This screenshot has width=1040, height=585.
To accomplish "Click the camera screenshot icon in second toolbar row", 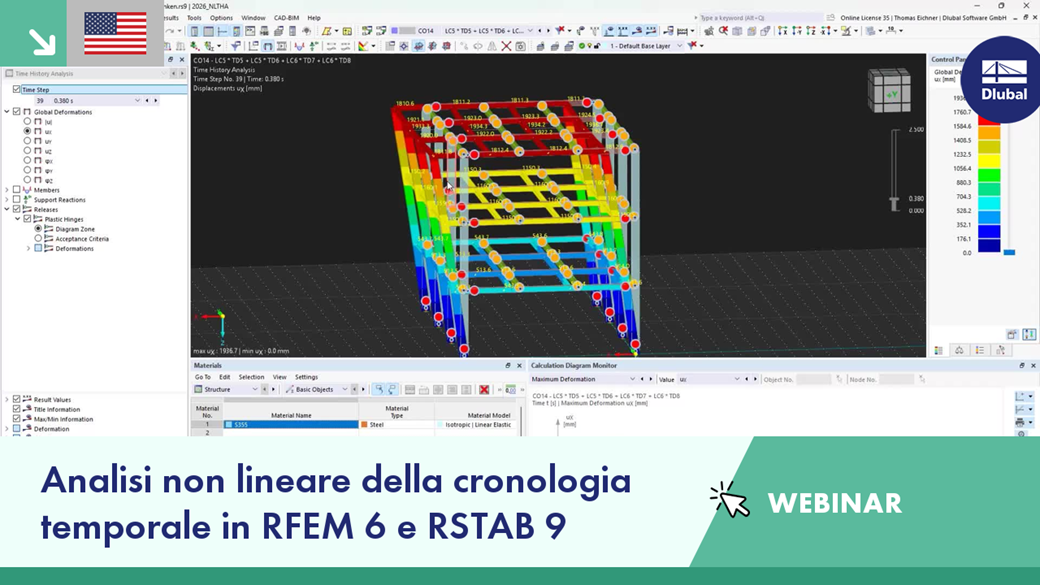I will (x=521, y=46).
